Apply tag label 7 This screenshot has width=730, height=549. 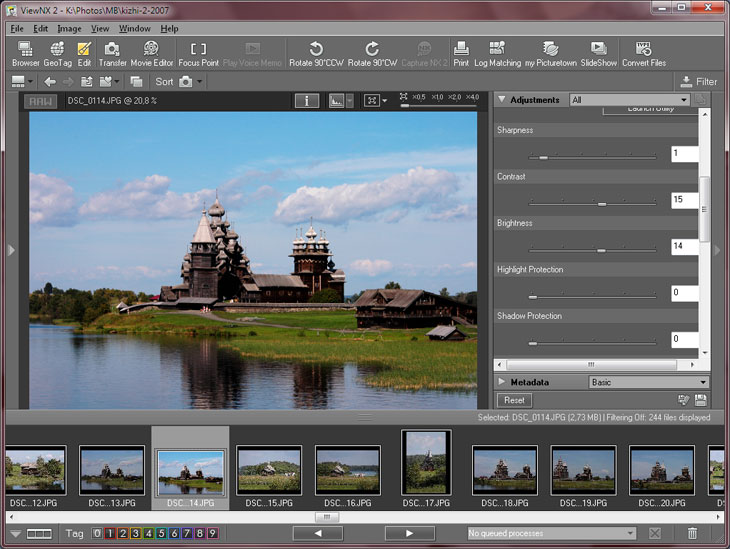(187, 533)
